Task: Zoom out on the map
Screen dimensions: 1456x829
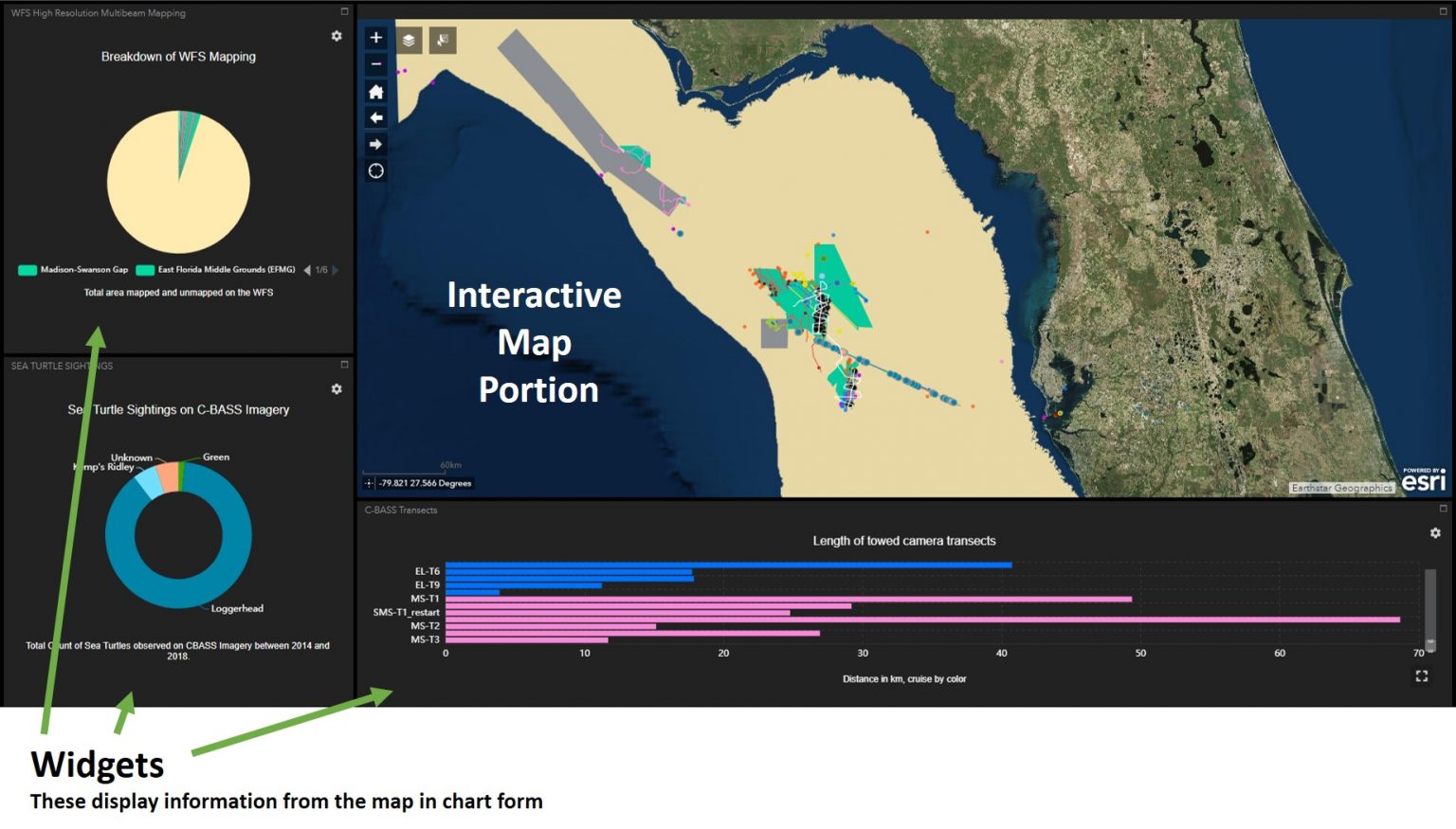Action: (376, 64)
